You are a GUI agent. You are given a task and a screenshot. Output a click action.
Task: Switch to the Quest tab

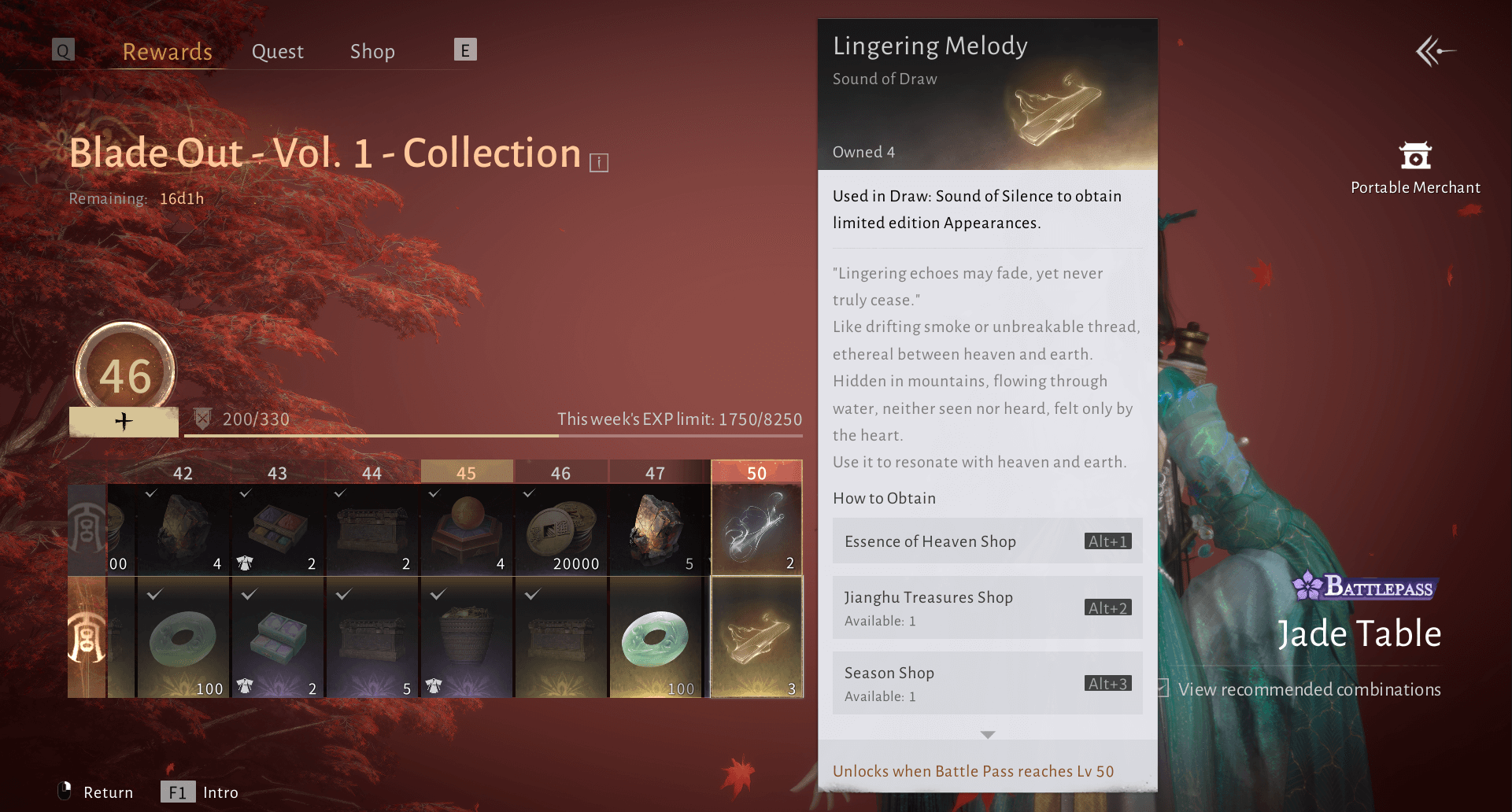click(277, 52)
